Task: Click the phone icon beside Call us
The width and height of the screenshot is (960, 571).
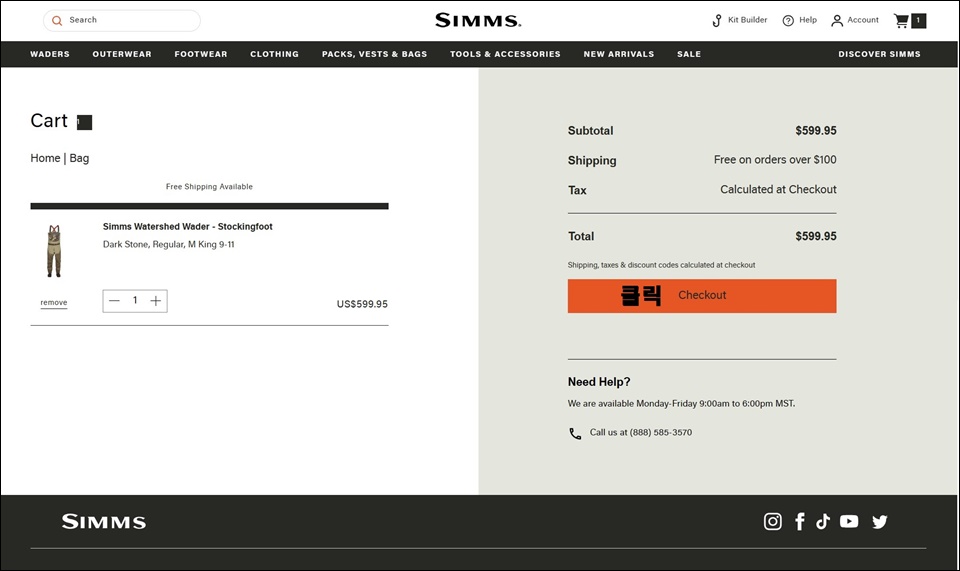Action: click(x=575, y=433)
